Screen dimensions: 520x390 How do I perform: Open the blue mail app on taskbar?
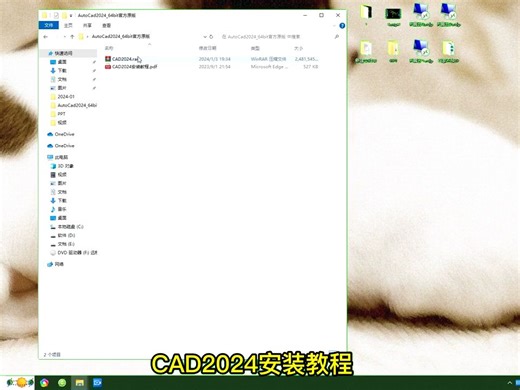[x=97, y=383]
